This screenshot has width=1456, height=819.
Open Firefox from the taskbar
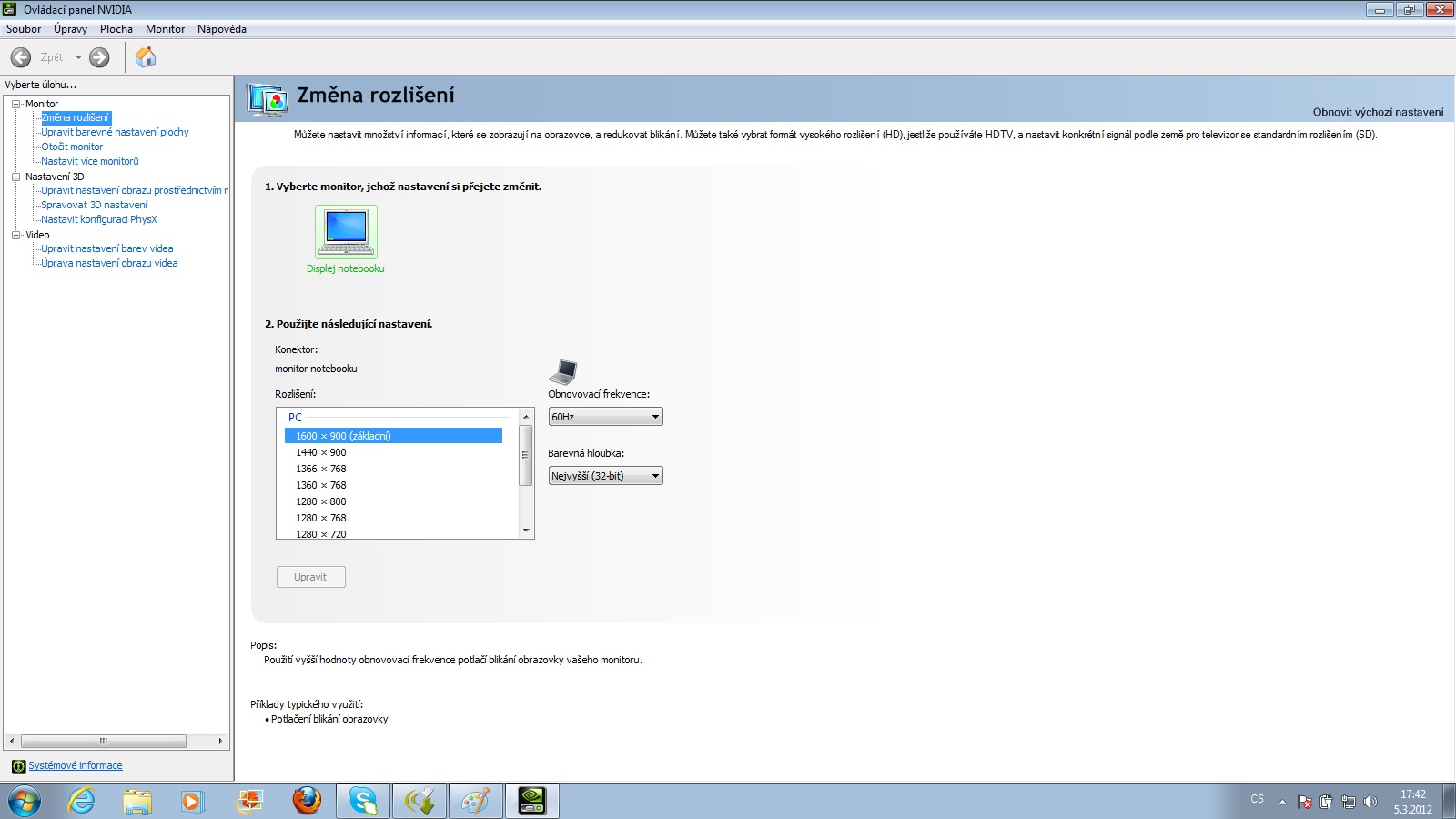point(307,801)
